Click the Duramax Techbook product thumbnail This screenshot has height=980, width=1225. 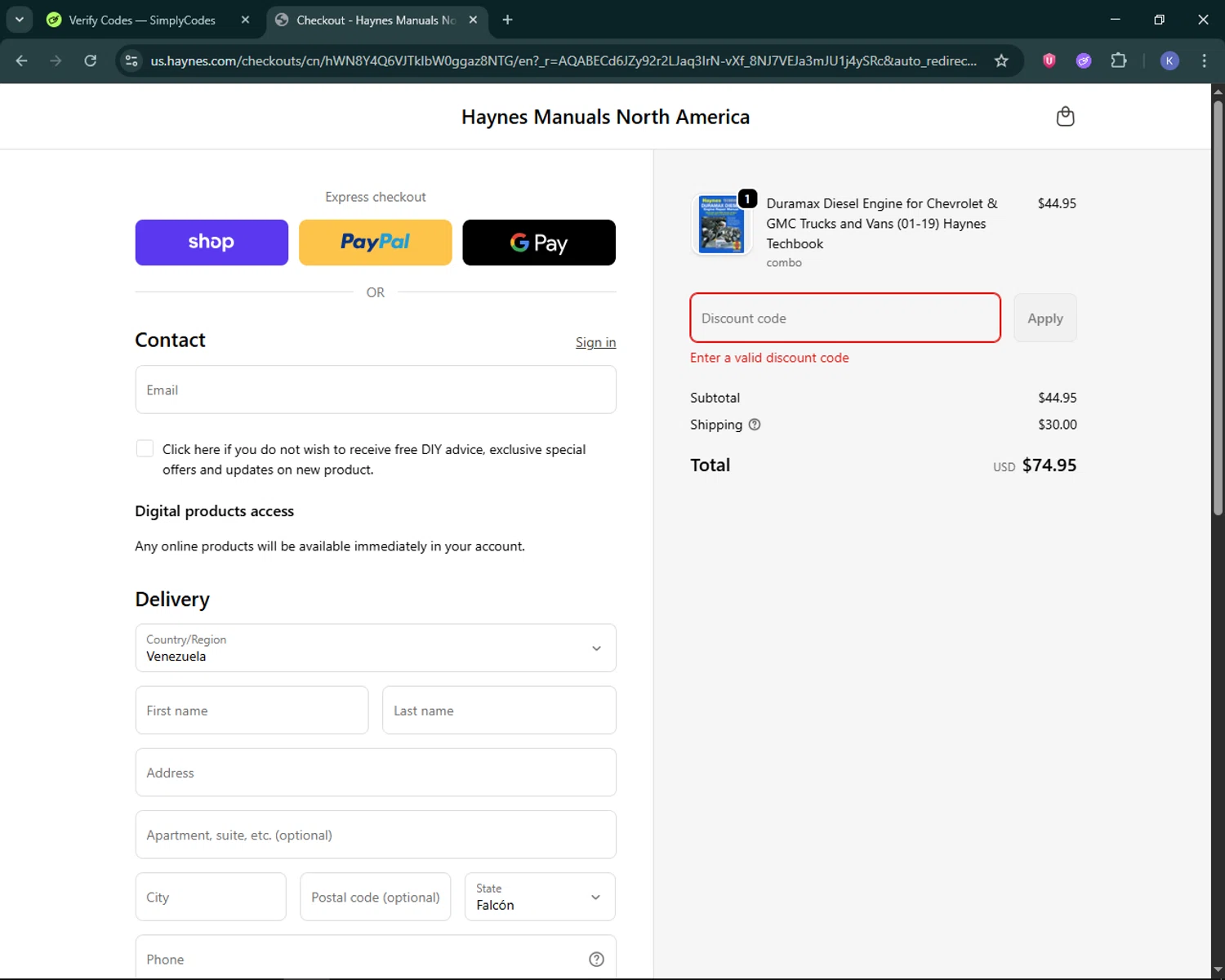pos(720,225)
